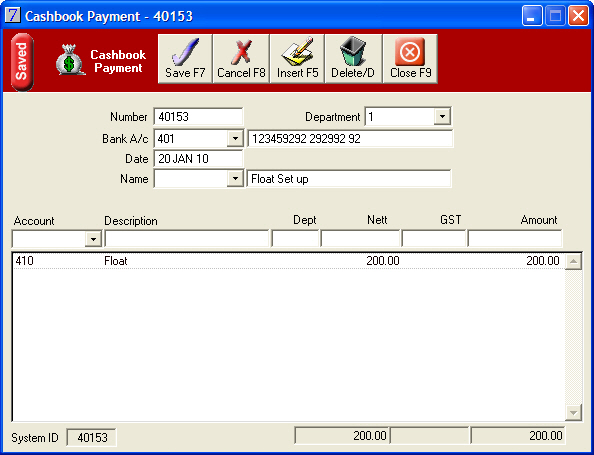
Task: Click the scrollbar up arrow in list
Action: tap(573, 261)
